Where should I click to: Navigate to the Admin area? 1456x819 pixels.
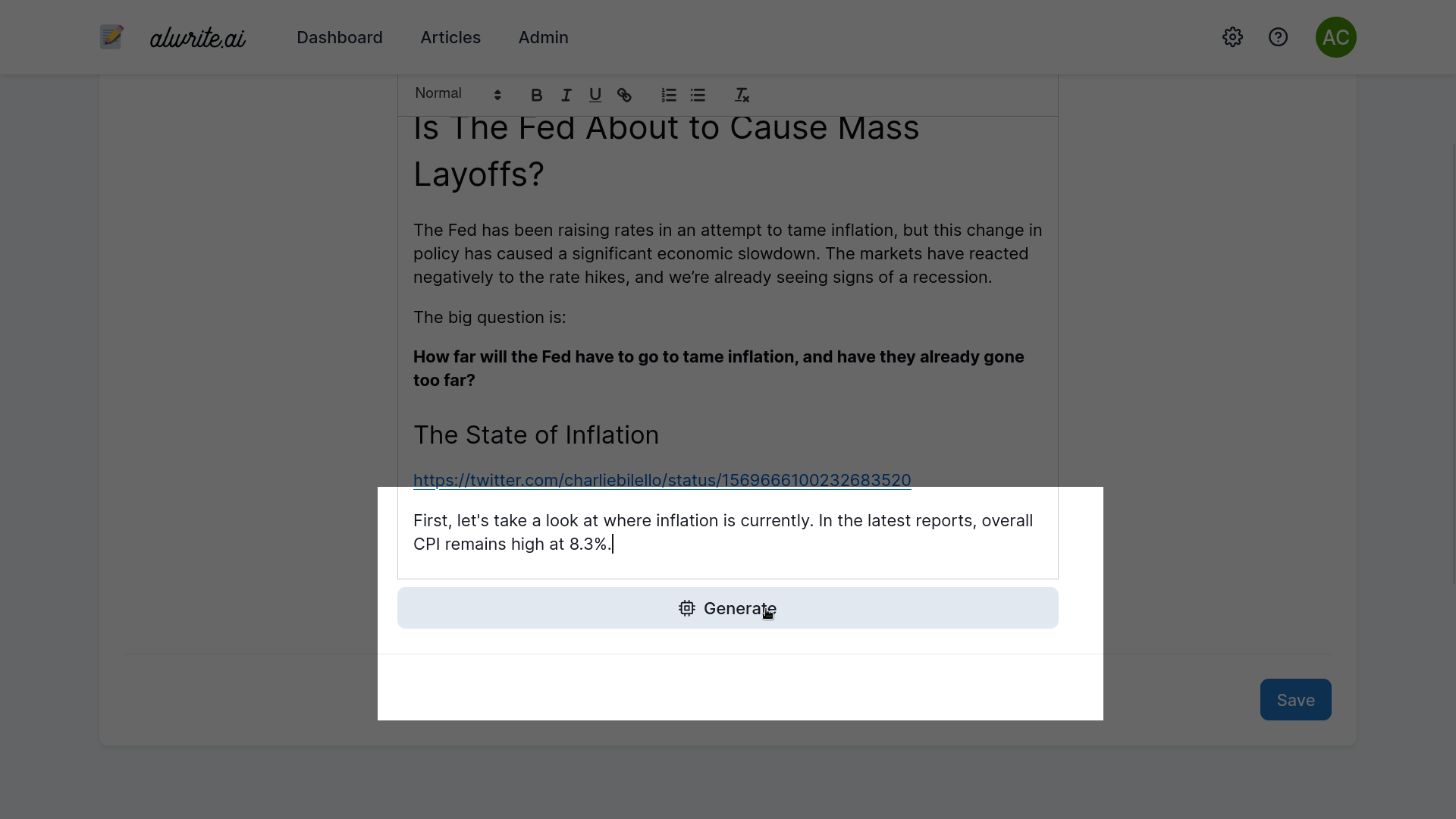543,37
